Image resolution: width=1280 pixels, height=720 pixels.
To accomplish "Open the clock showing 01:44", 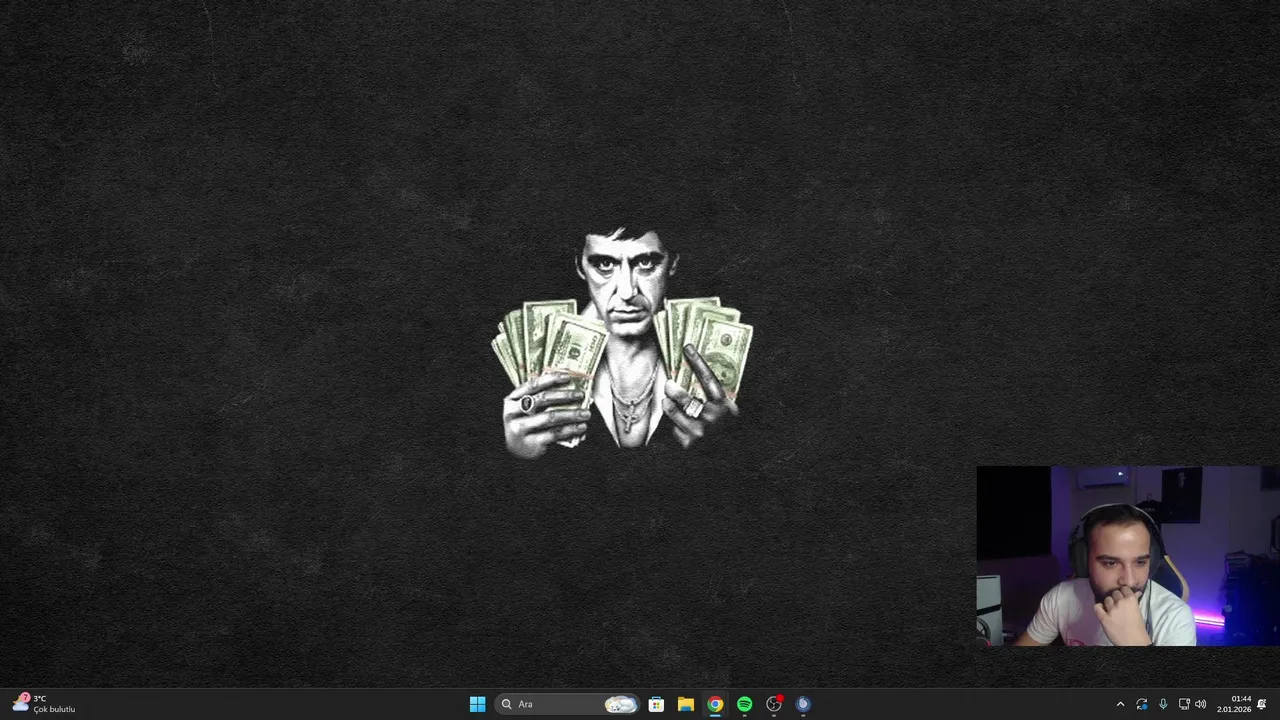I will click(1234, 704).
